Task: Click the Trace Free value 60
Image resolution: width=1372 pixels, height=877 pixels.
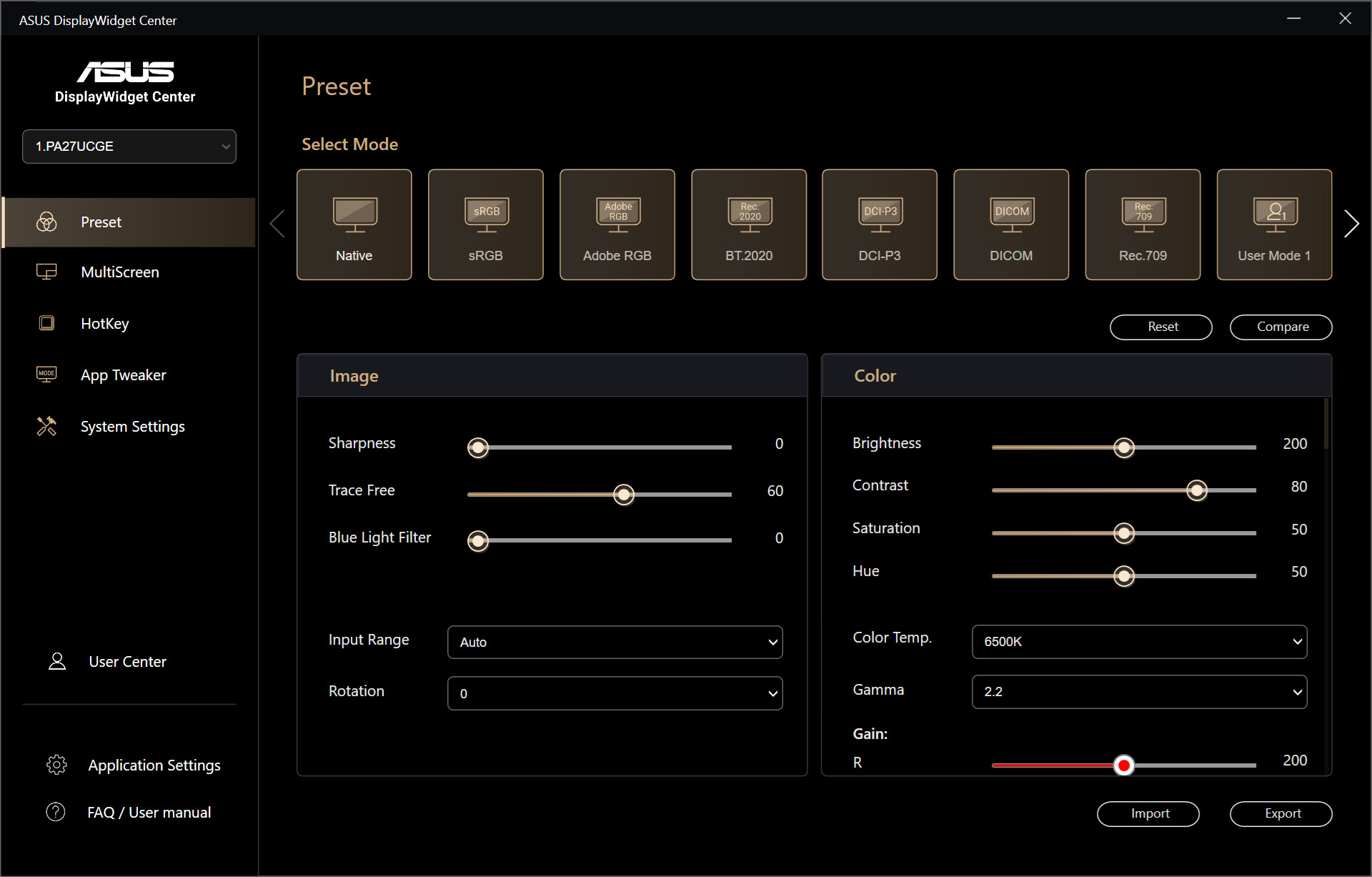Action: [775, 491]
